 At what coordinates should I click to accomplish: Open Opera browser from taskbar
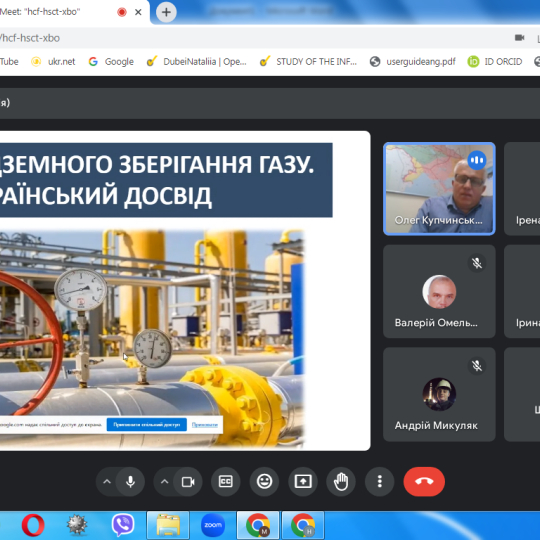(x=33, y=525)
